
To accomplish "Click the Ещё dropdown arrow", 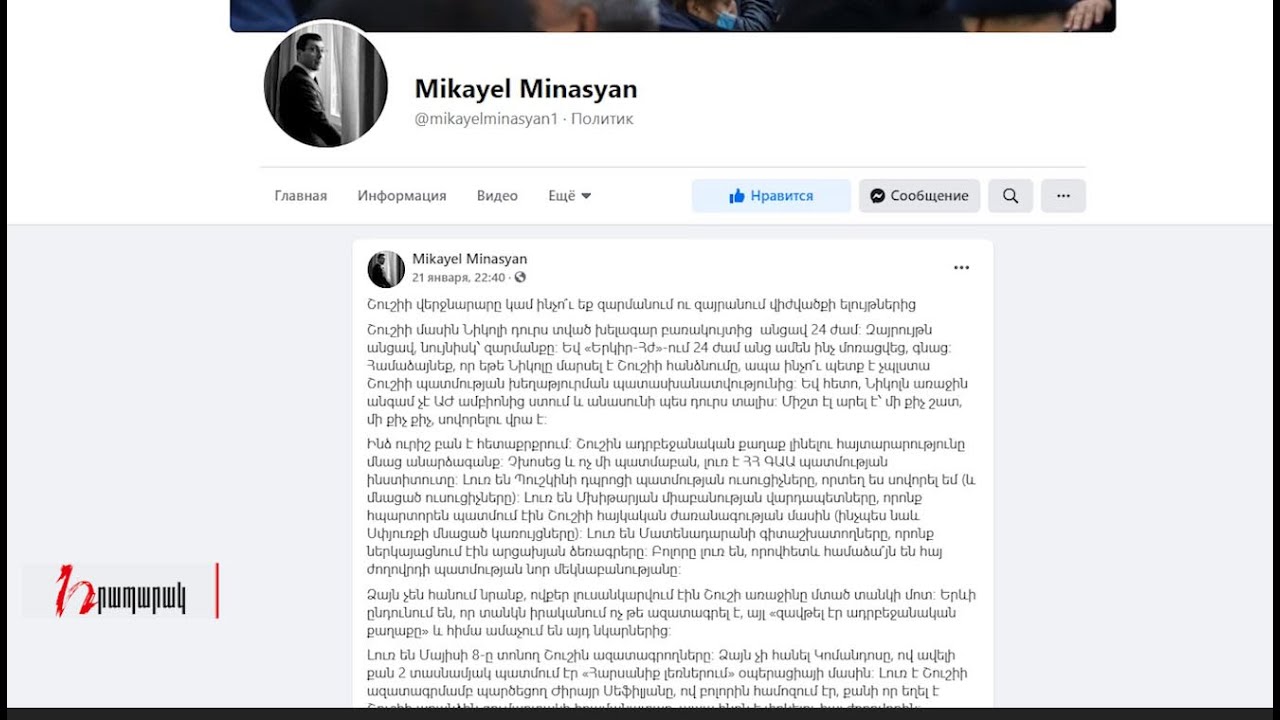I will [x=586, y=196].
